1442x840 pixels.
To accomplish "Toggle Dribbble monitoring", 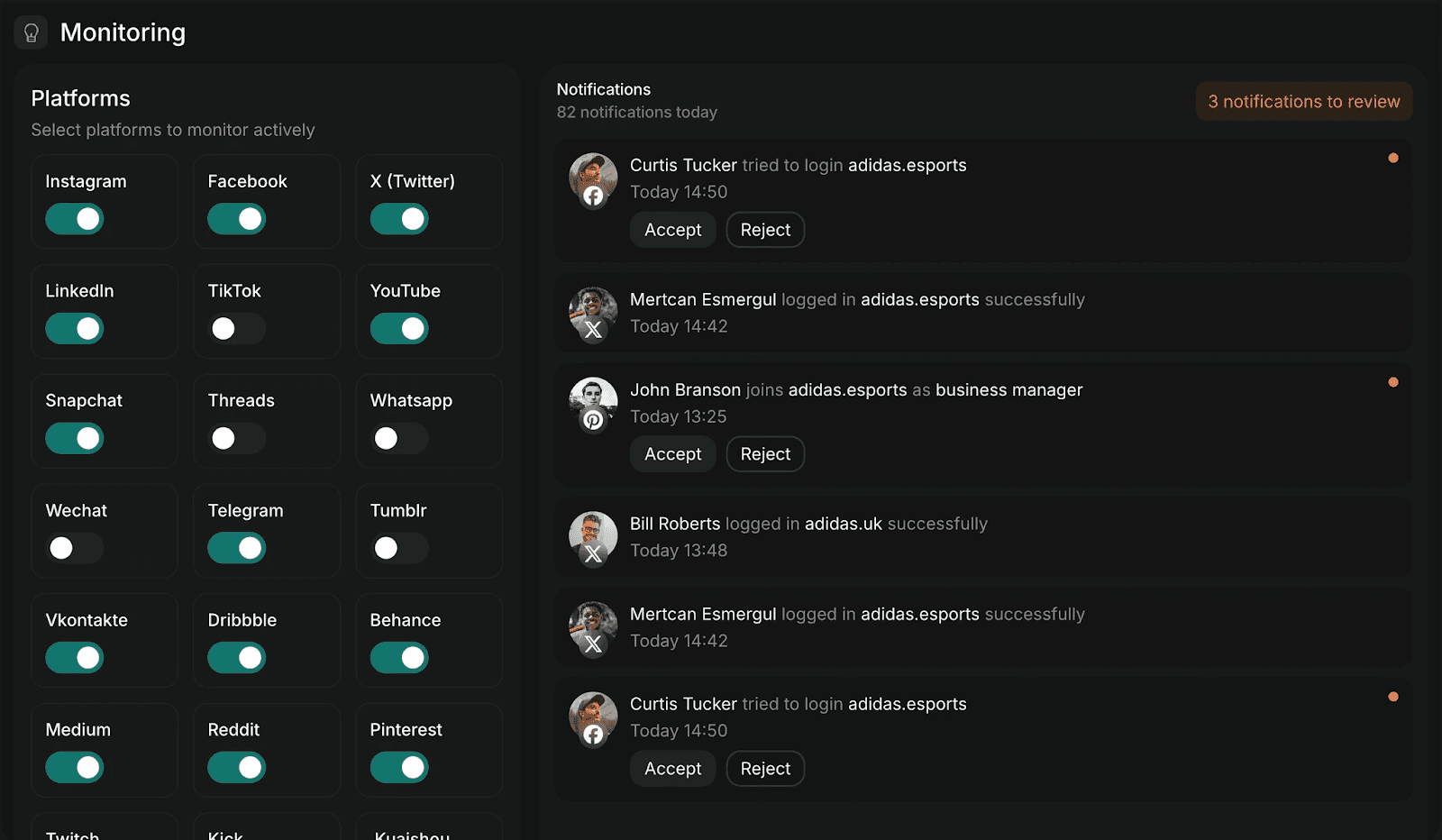I will (x=237, y=658).
